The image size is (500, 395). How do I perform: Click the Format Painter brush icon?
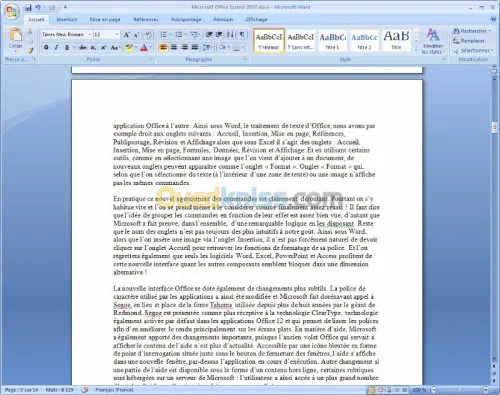[x=30, y=51]
